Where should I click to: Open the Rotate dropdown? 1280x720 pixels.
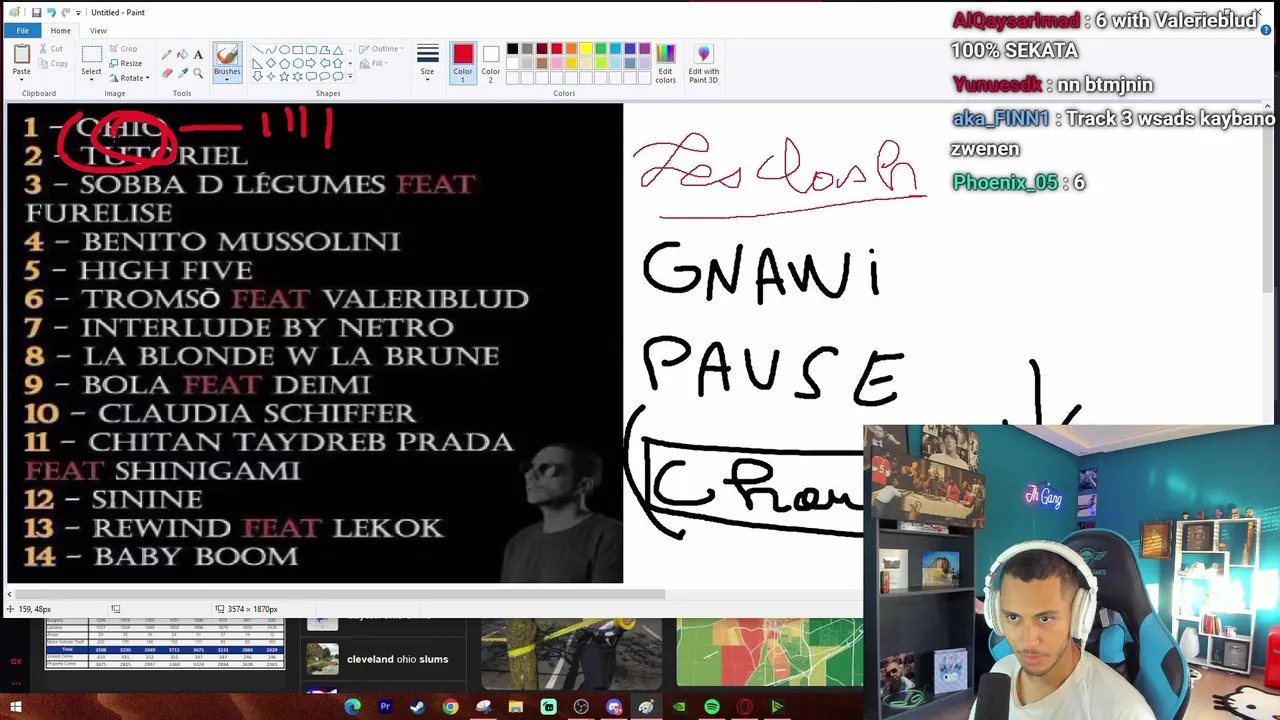pos(129,78)
